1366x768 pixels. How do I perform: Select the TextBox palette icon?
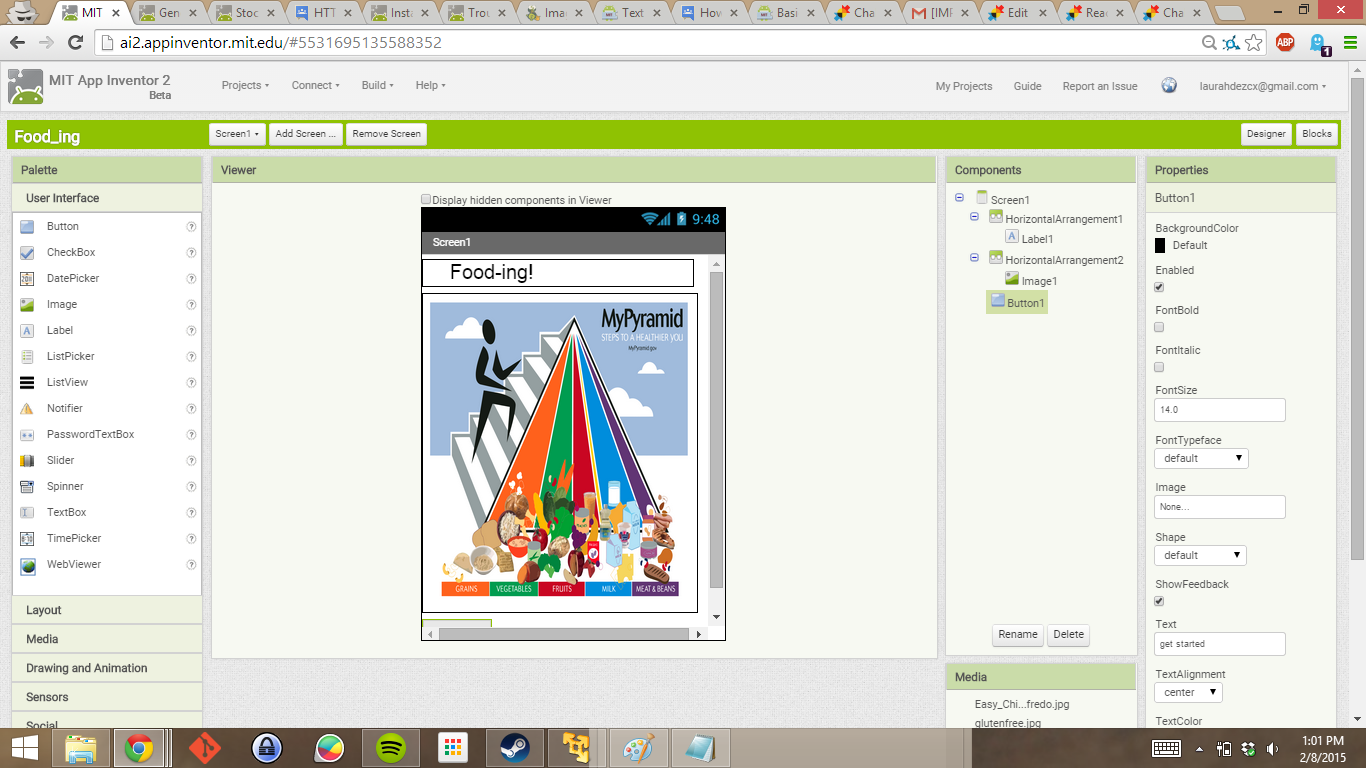coord(27,513)
